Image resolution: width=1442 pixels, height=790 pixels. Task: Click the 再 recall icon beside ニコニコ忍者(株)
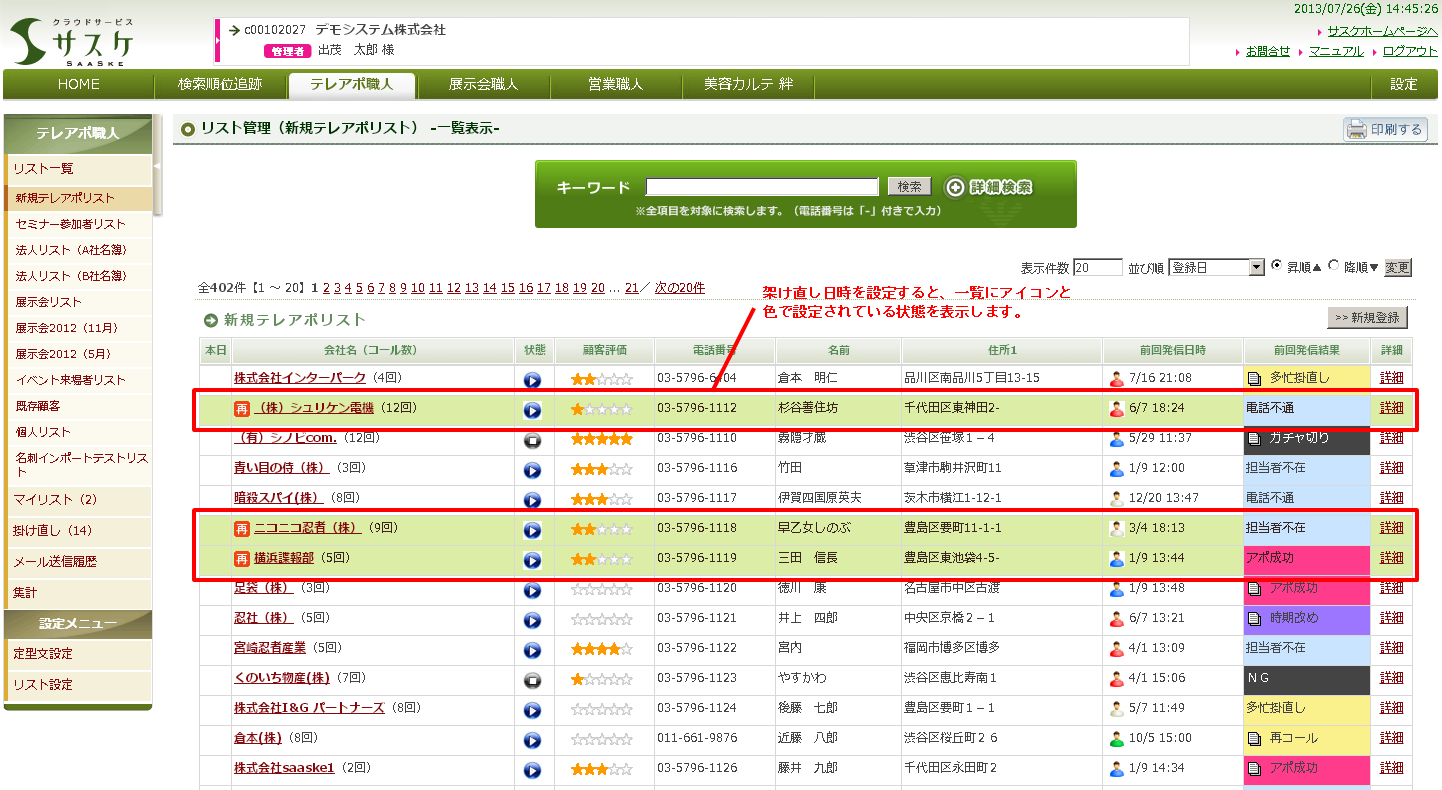241,529
